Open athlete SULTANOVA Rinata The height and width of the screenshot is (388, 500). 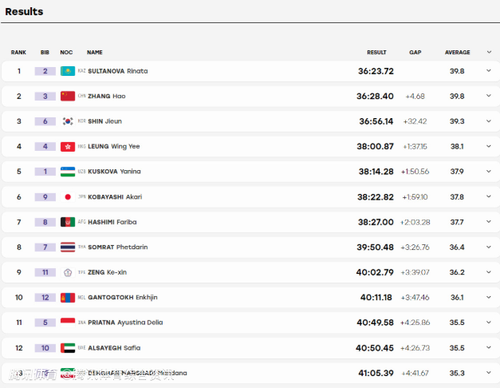[118, 71]
